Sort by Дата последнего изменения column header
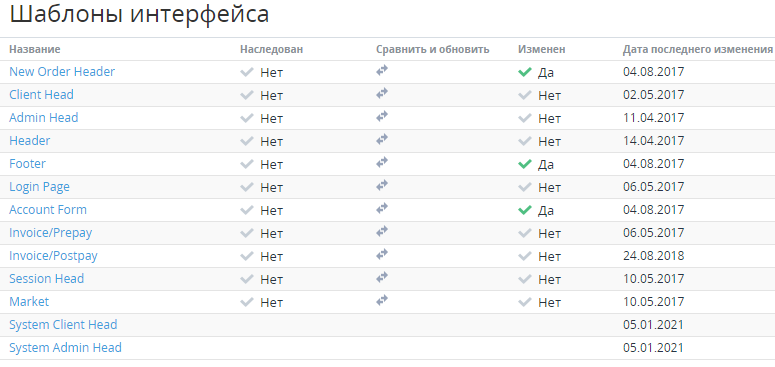 pos(697,49)
